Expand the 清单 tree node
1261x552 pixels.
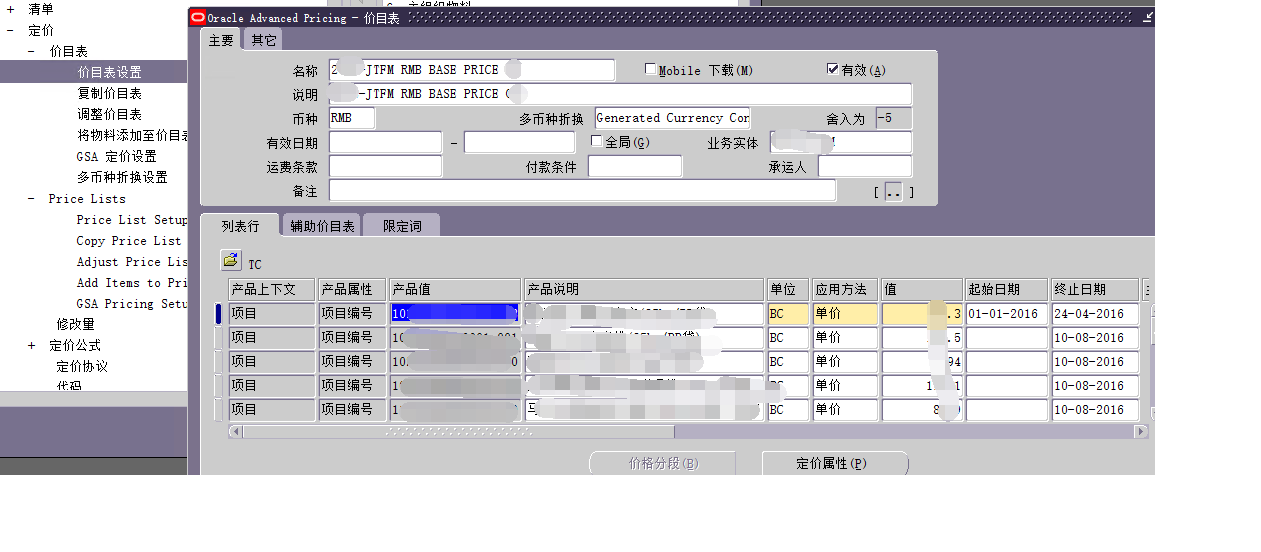tap(10, 9)
